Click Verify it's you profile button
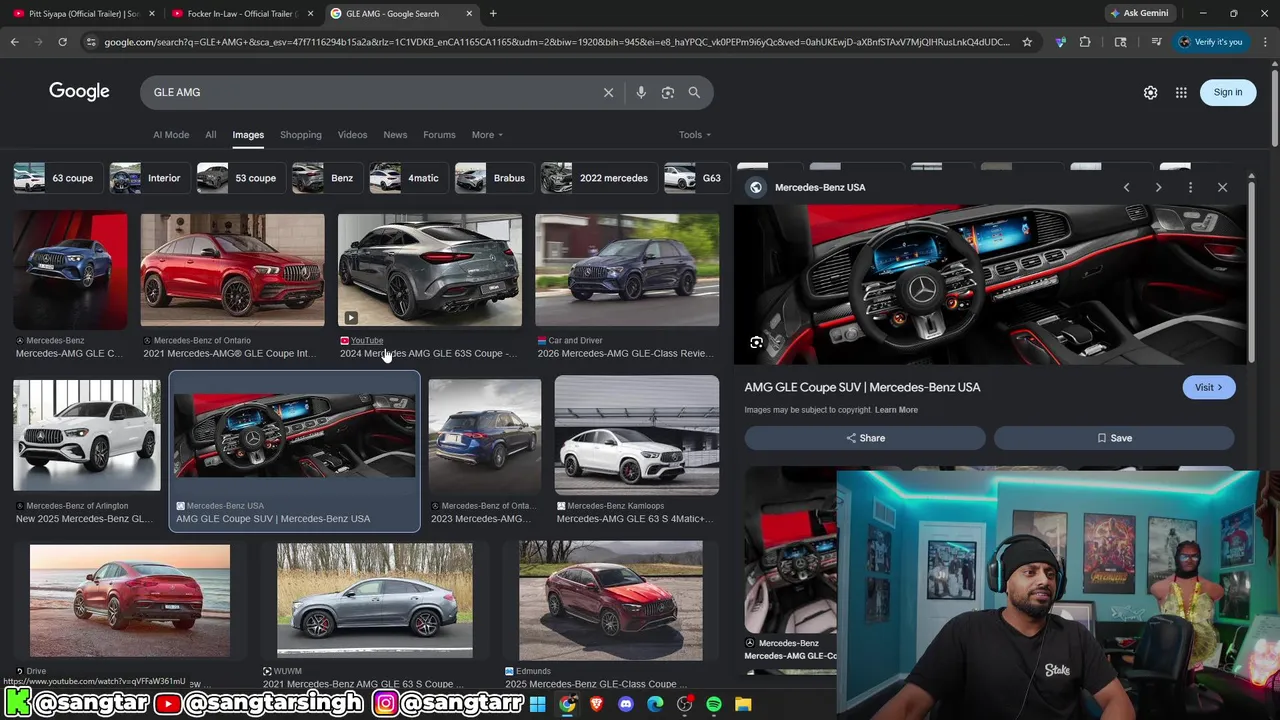 click(1211, 42)
